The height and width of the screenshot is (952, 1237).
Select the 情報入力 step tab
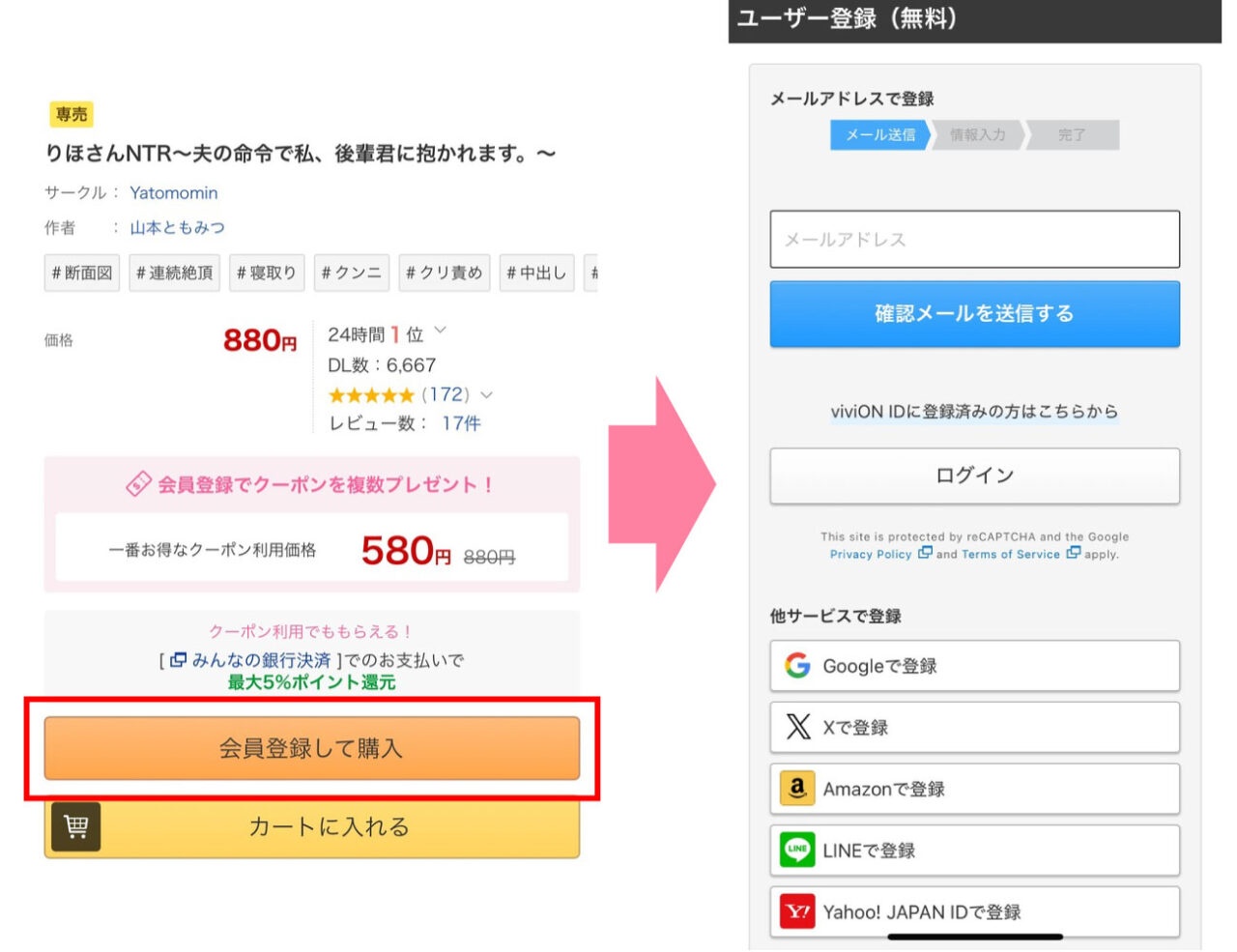tap(977, 135)
